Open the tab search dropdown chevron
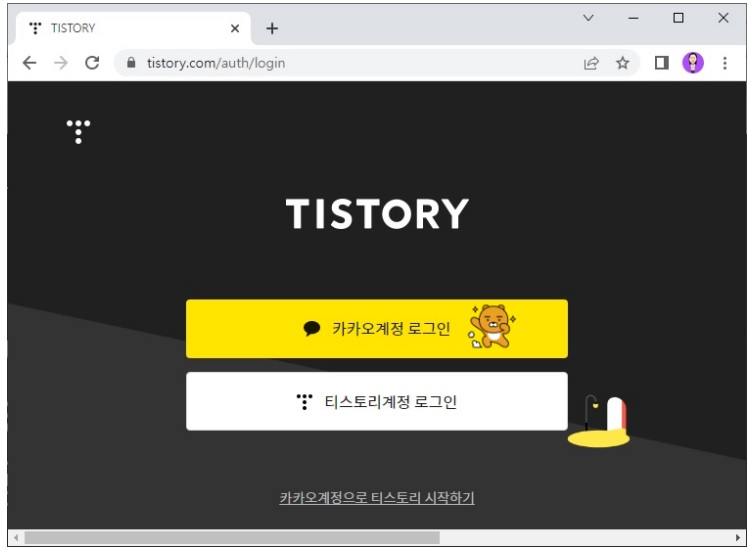Image resolution: width=754 pixels, height=550 pixels. tap(588, 18)
